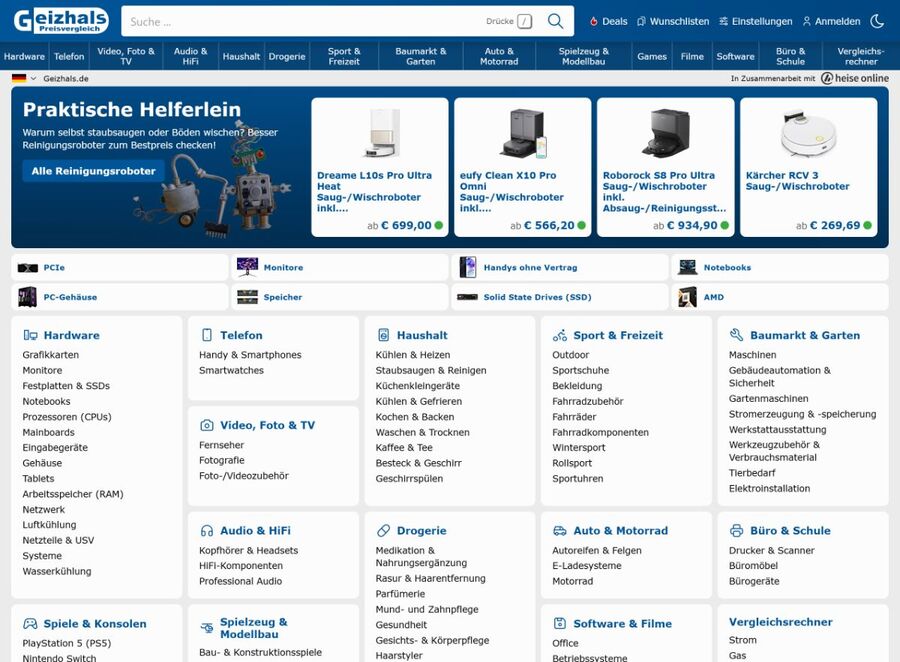This screenshot has width=900, height=662.
Task: Select Hardware in the navigation bar
Action: (24, 56)
